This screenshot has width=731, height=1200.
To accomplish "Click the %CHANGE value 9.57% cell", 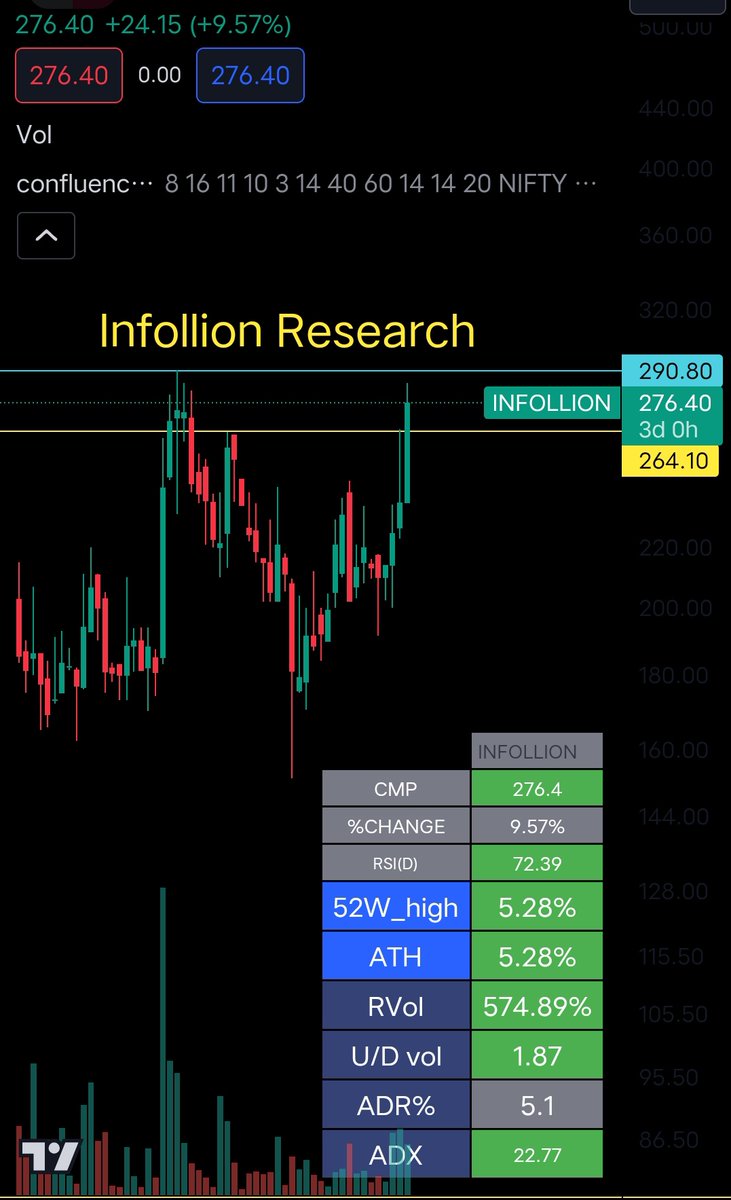I will tap(537, 827).
